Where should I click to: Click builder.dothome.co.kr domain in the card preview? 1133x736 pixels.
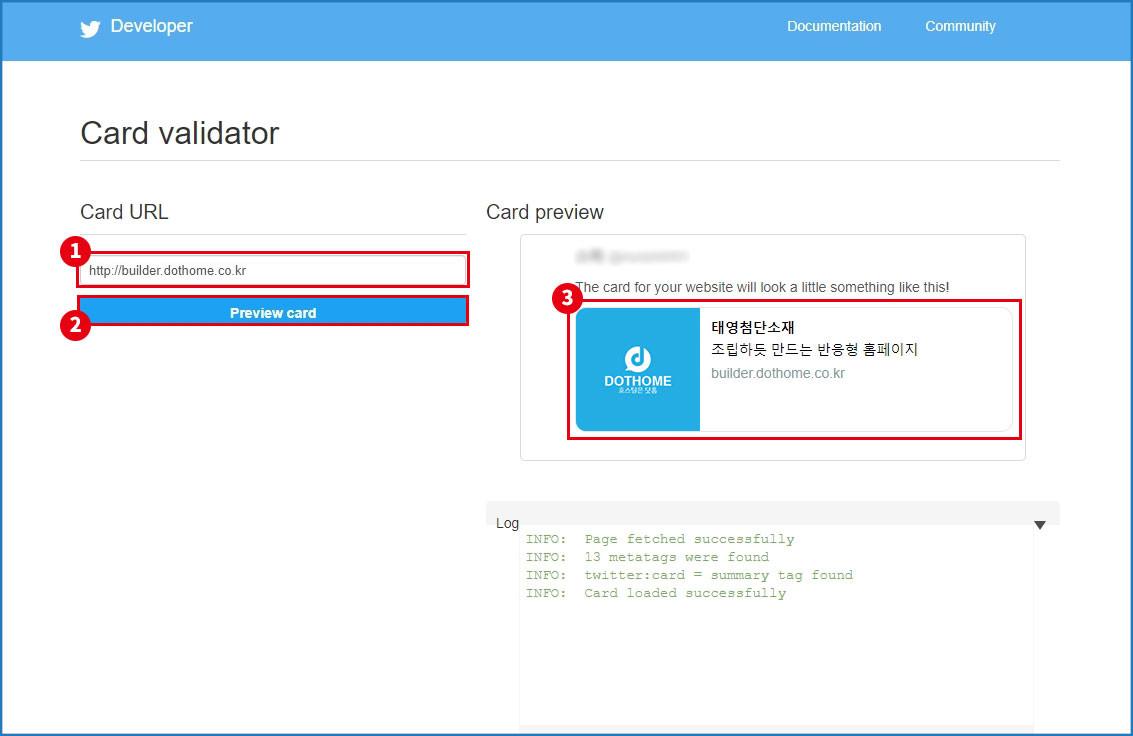[778, 373]
